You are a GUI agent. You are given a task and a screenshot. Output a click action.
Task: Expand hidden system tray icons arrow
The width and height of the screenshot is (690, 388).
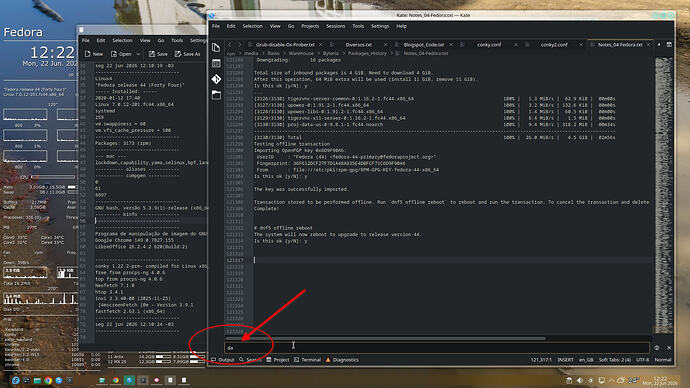[x=612, y=381]
